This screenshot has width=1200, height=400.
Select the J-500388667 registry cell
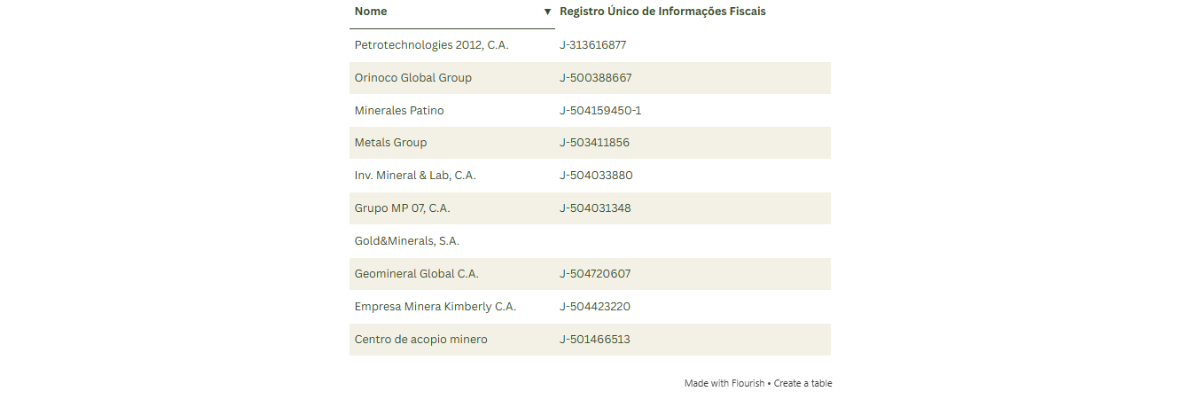pos(596,78)
